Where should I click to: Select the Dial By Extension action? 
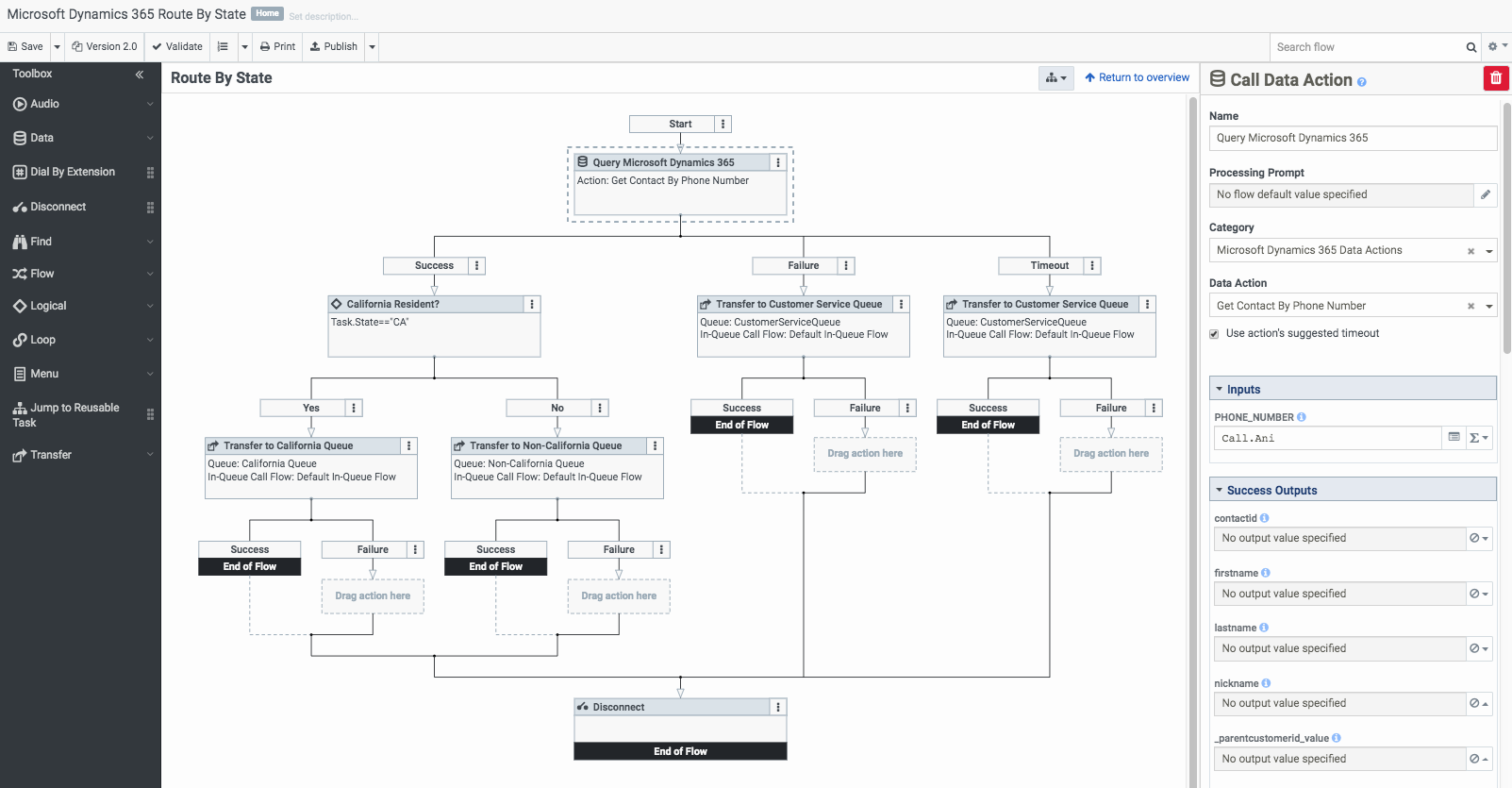[x=73, y=172]
